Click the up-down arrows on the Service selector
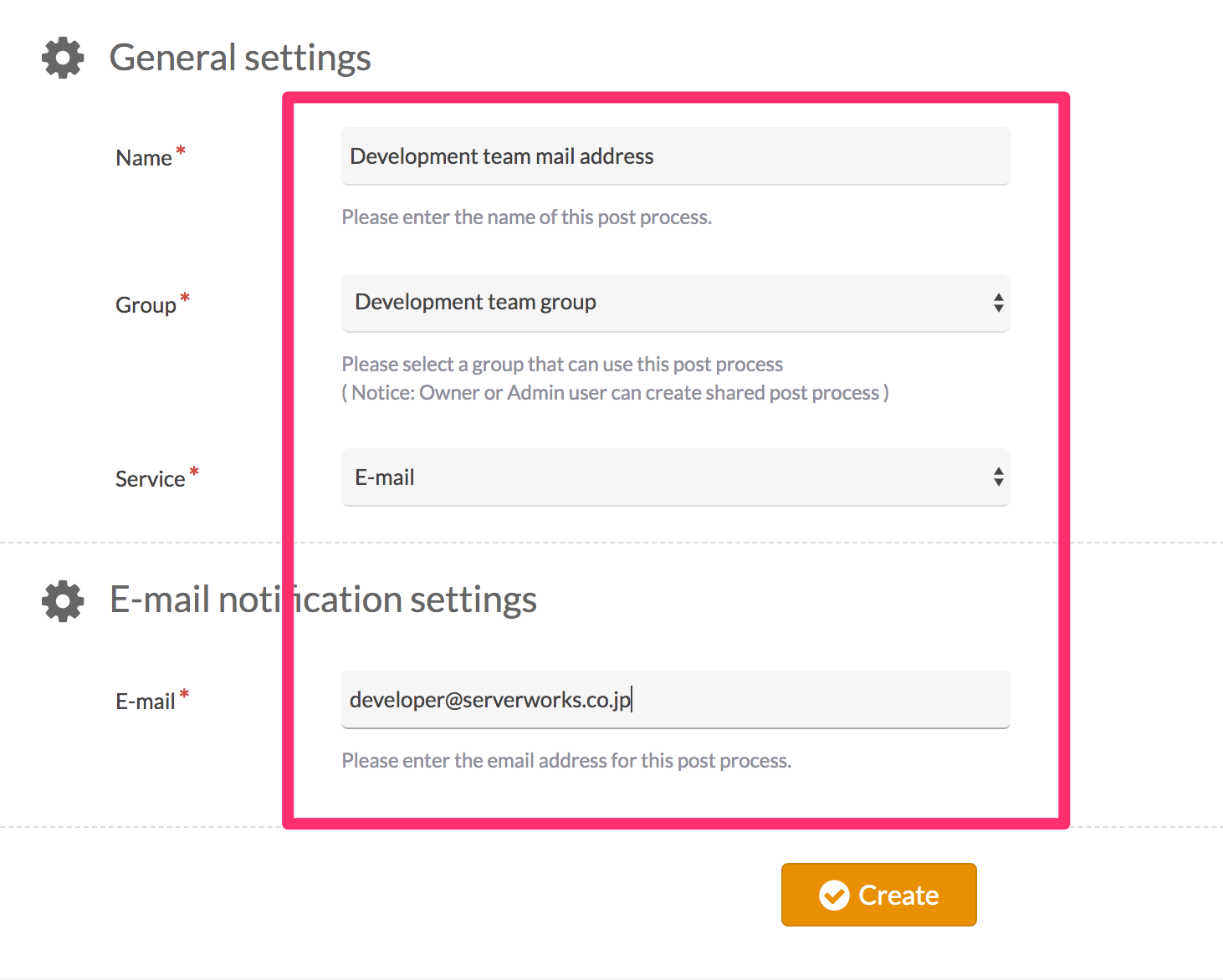This screenshot has height=980, width=1223. point(998,477)
